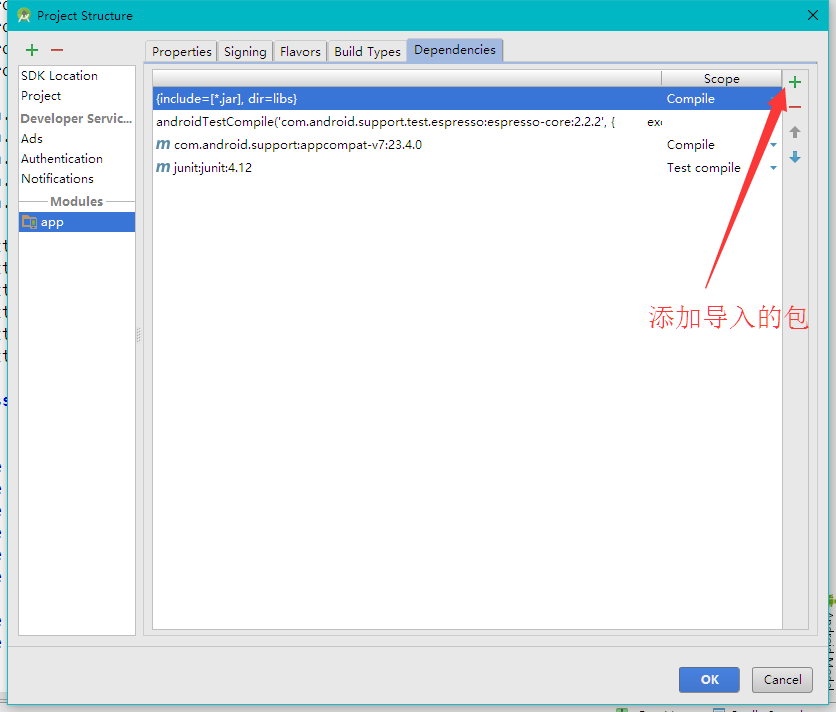
Task: Select the {include=[*.jar], dir=libs} dependency row
Action: (467, 99)
